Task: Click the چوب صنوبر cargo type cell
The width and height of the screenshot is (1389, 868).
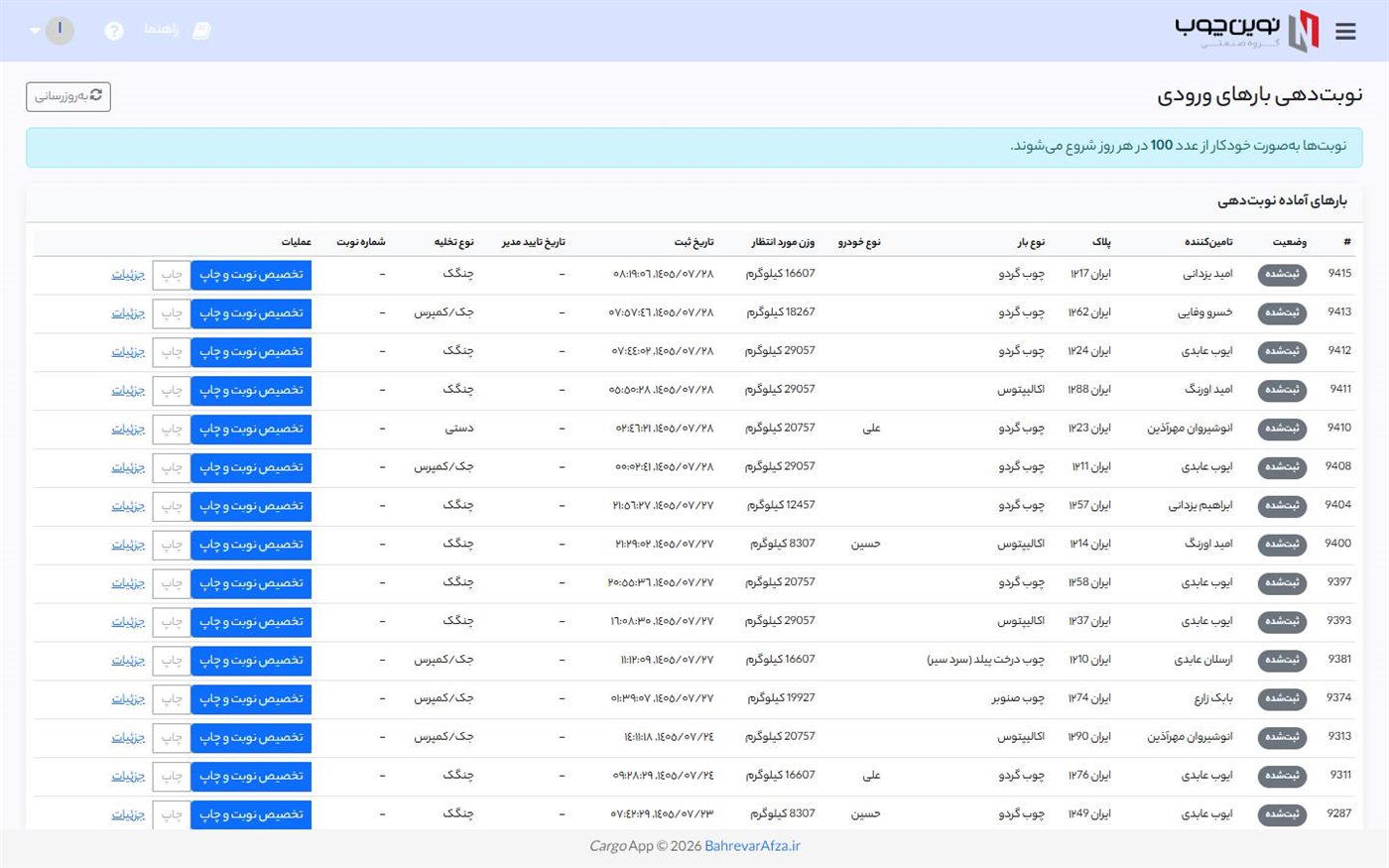Action: [x=1018, y=698]
